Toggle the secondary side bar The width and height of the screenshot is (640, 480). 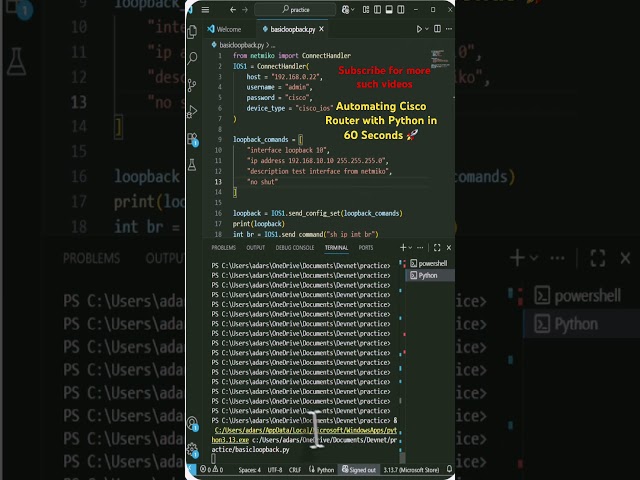[x=401, y=10]
